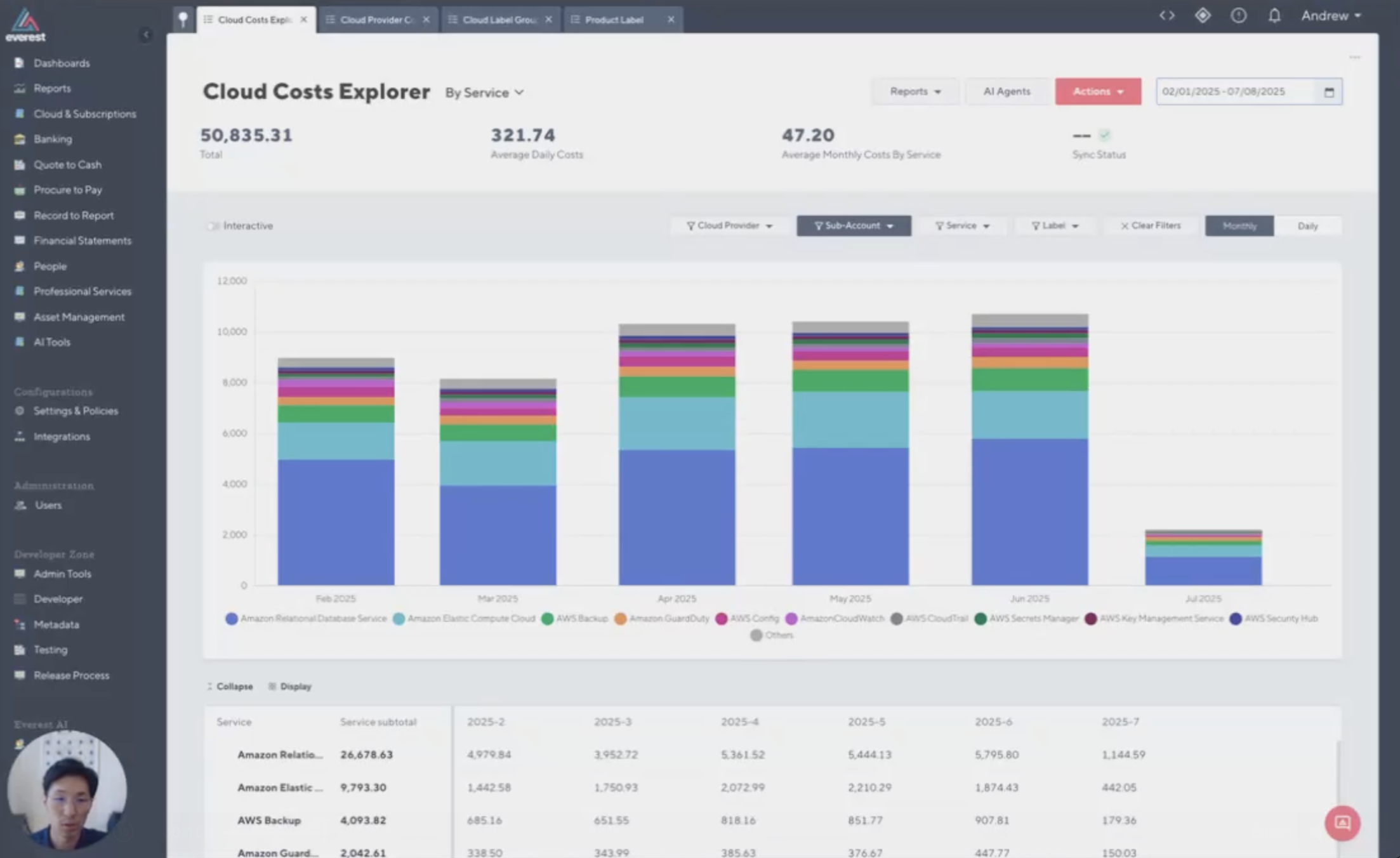Click the diamond icon in header

coord(1203,15)
